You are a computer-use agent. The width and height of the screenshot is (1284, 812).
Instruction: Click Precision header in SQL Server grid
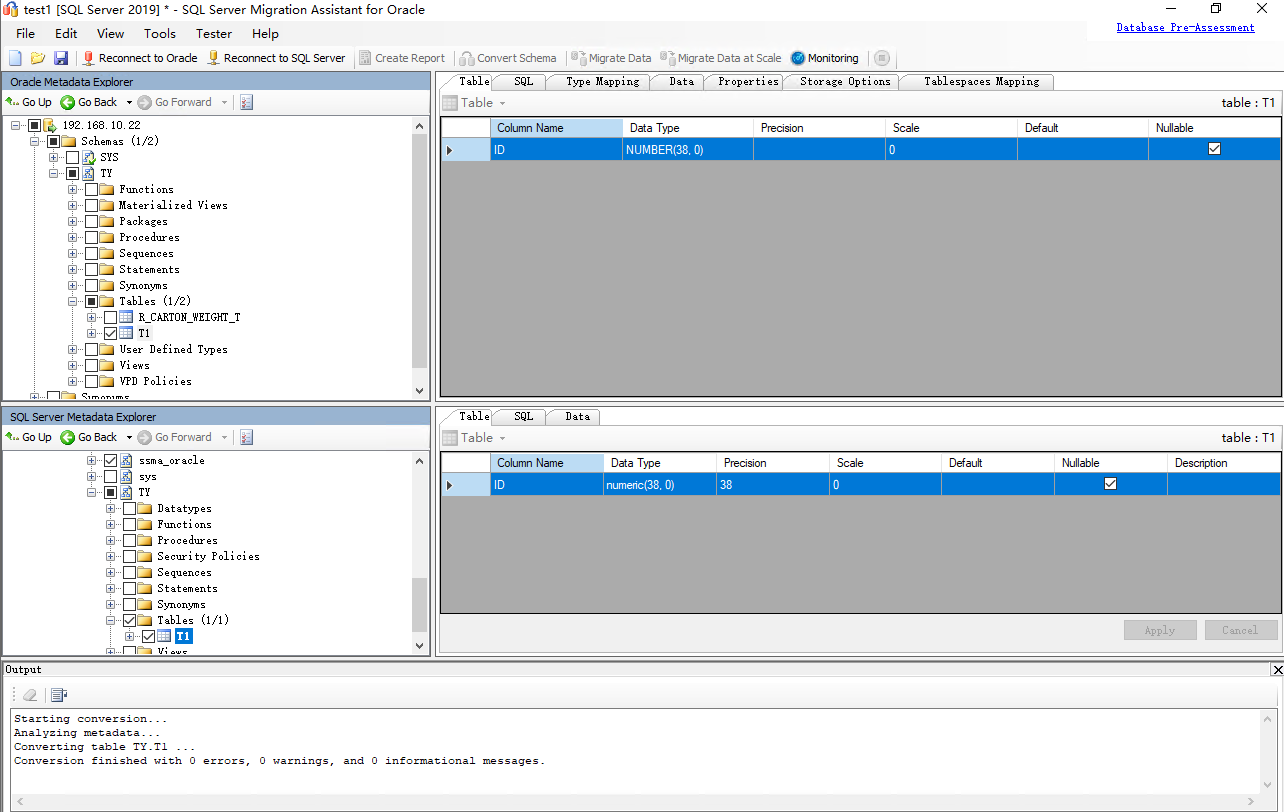click(773, 463)
